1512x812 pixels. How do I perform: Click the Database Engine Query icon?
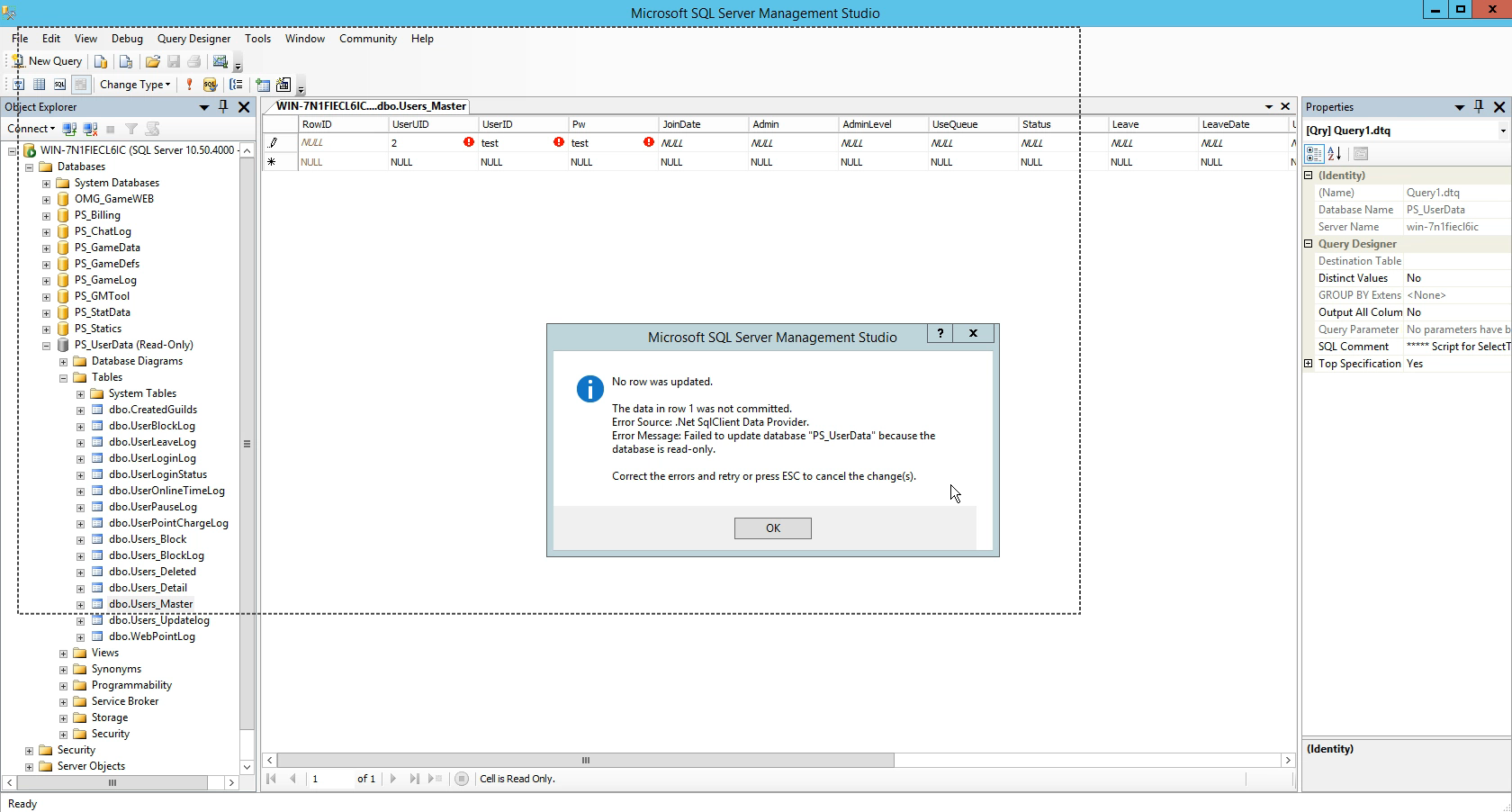coord(101,61)
